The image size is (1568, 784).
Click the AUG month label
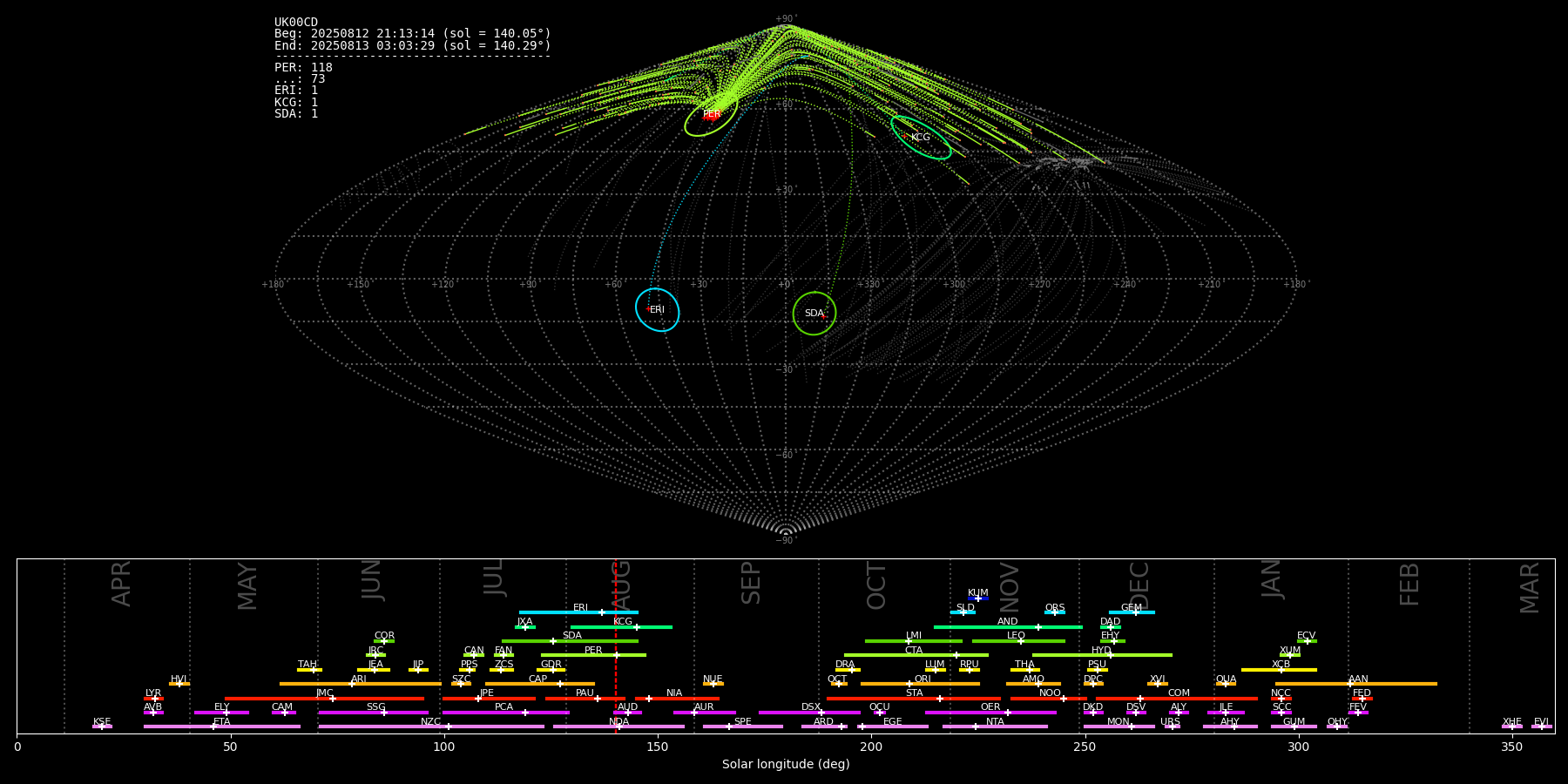click(621, 585)
